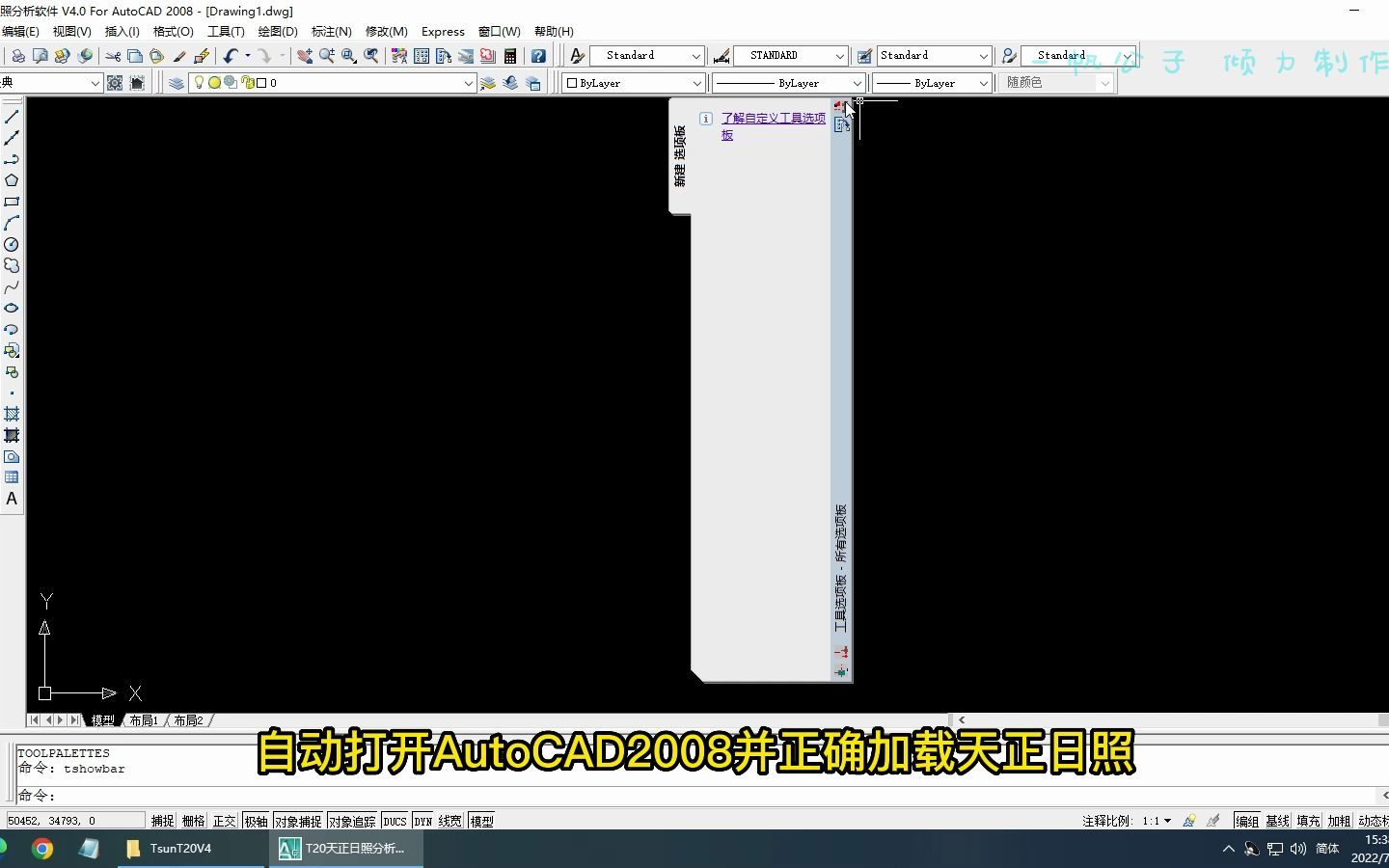
Task: Toggle 线宽 lineweight display in status bar
Action: (x=449, y=821)
